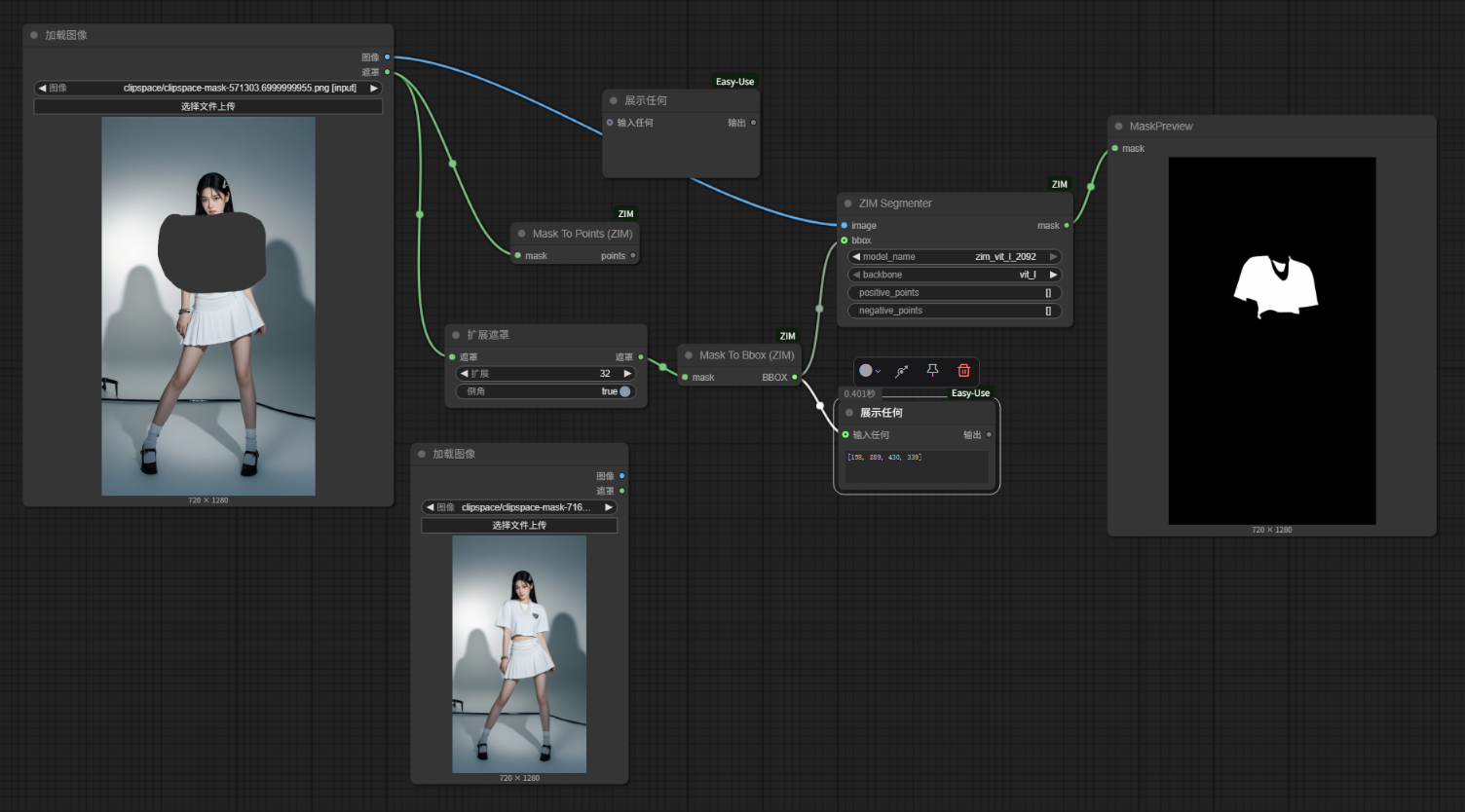Viewport: 1465px width, 812px height.
Task: Click the [158, 289, 430, 339] output text box
Action: [916, 466]
